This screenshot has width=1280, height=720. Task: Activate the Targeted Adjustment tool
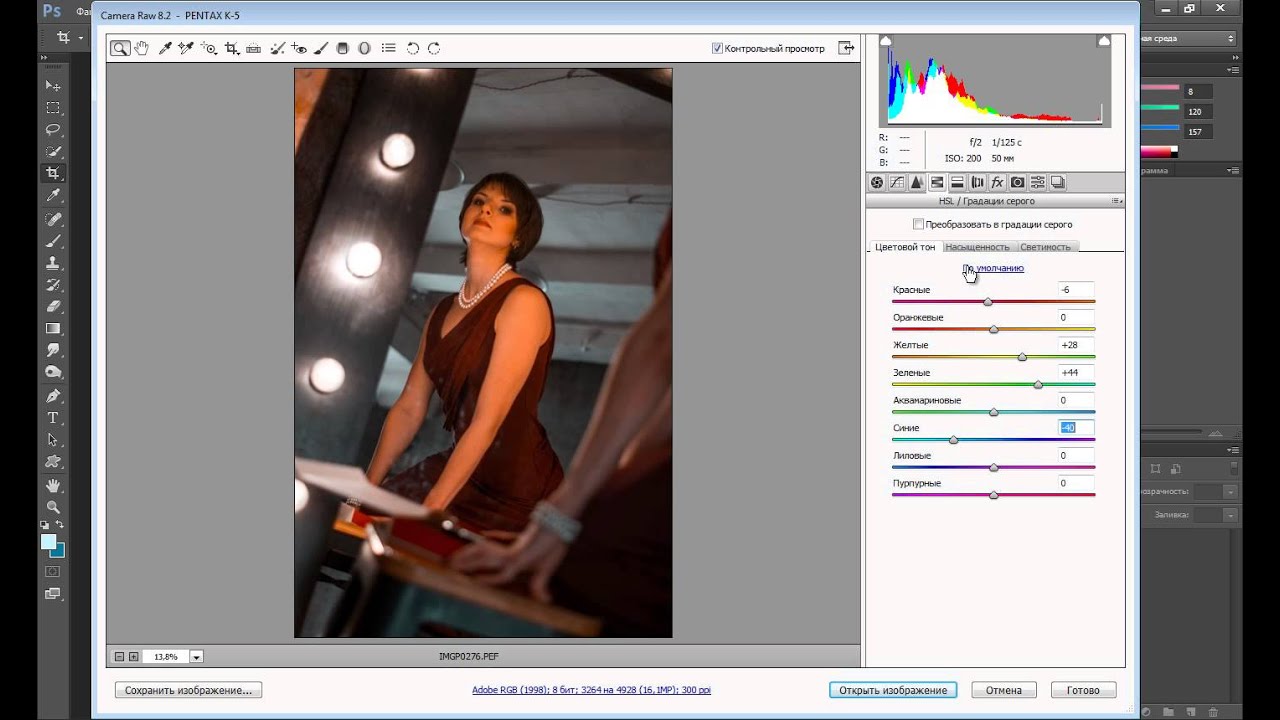(x=209, y=48)
